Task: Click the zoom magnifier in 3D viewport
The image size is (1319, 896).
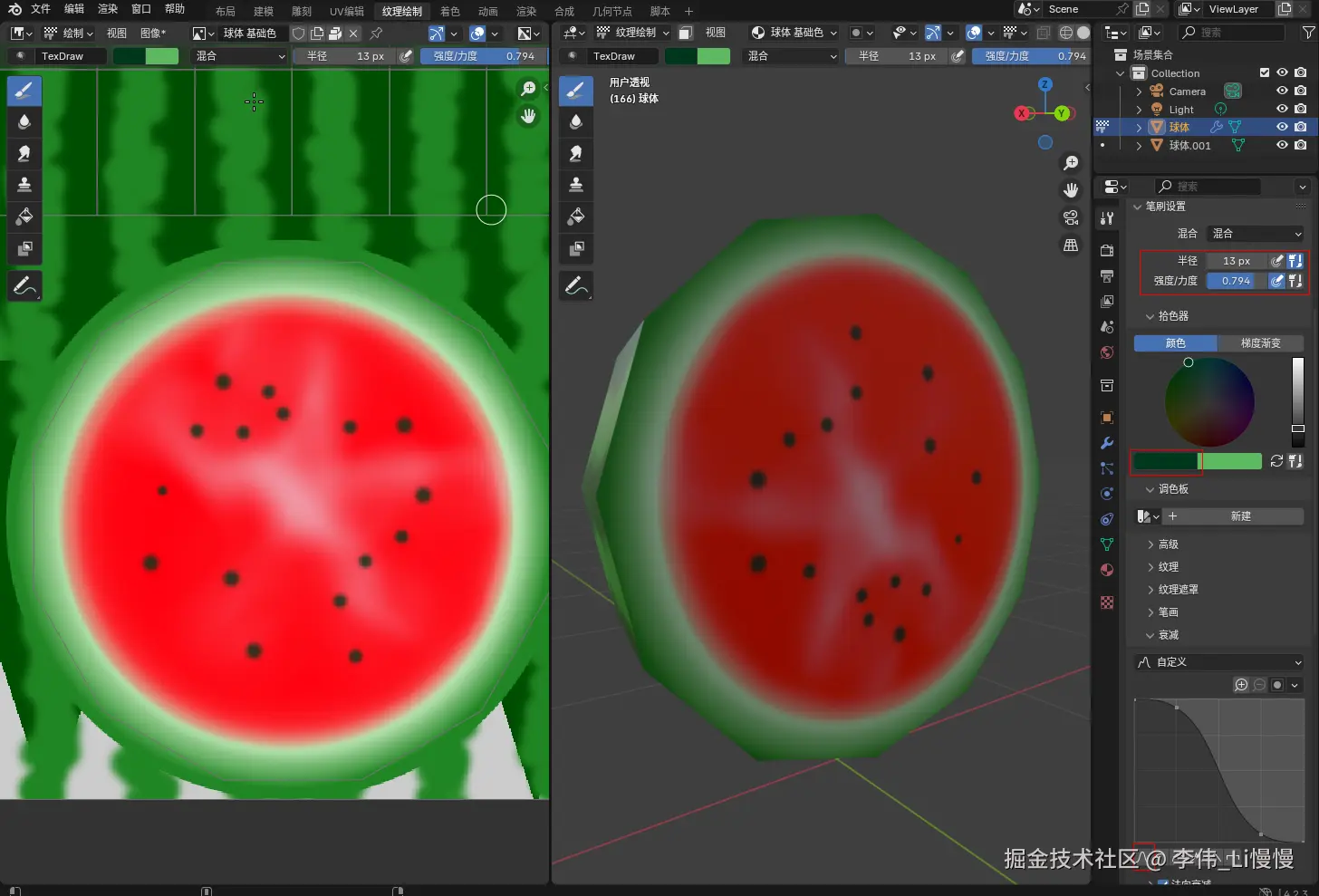Action: [x=1071, y=163]
